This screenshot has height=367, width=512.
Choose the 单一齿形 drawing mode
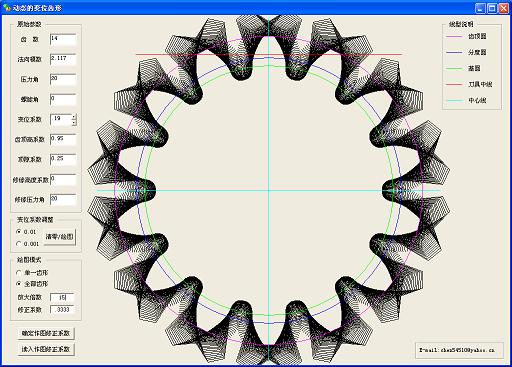pos(19,273)
